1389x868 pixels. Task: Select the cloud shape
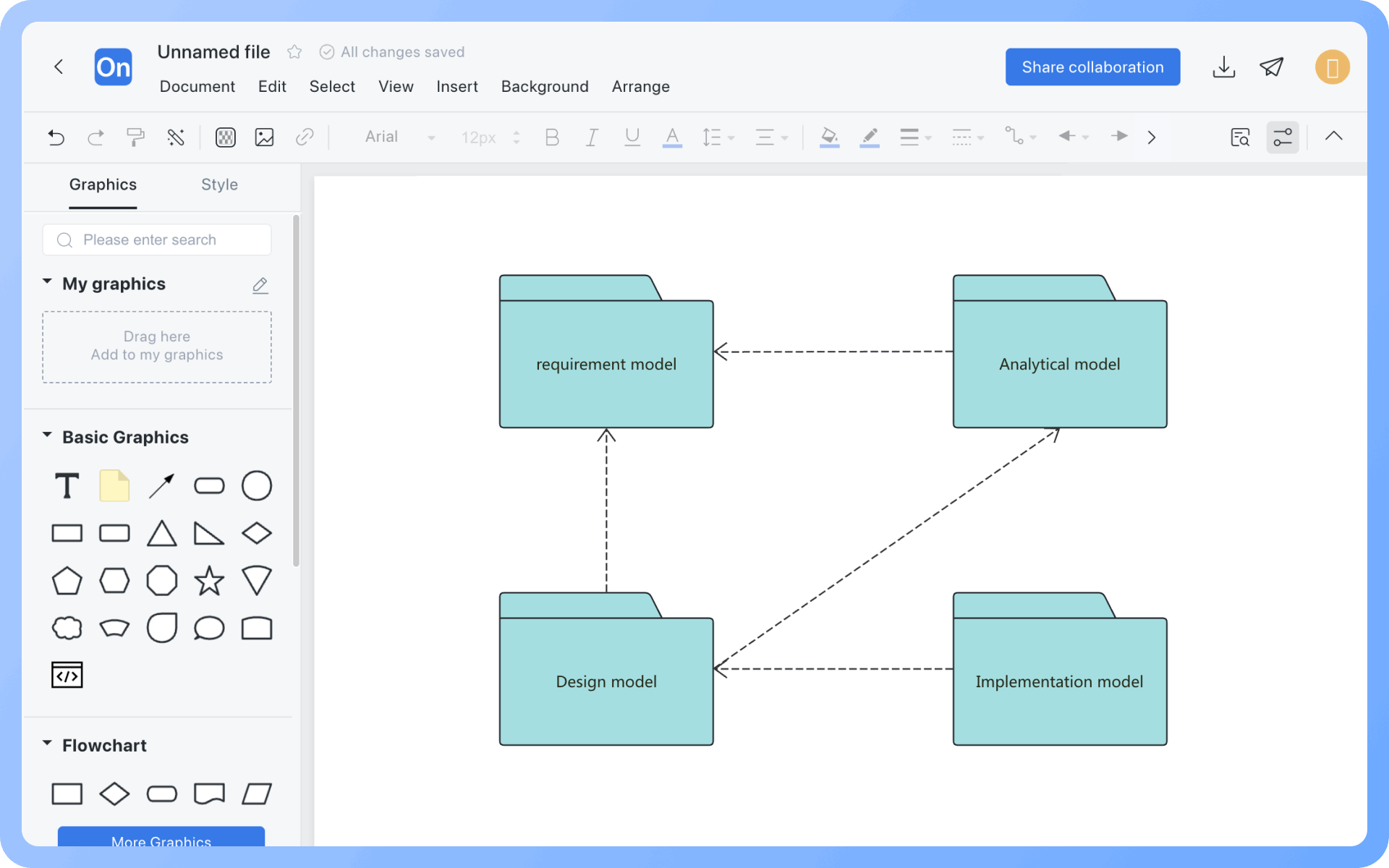[67, 628]
